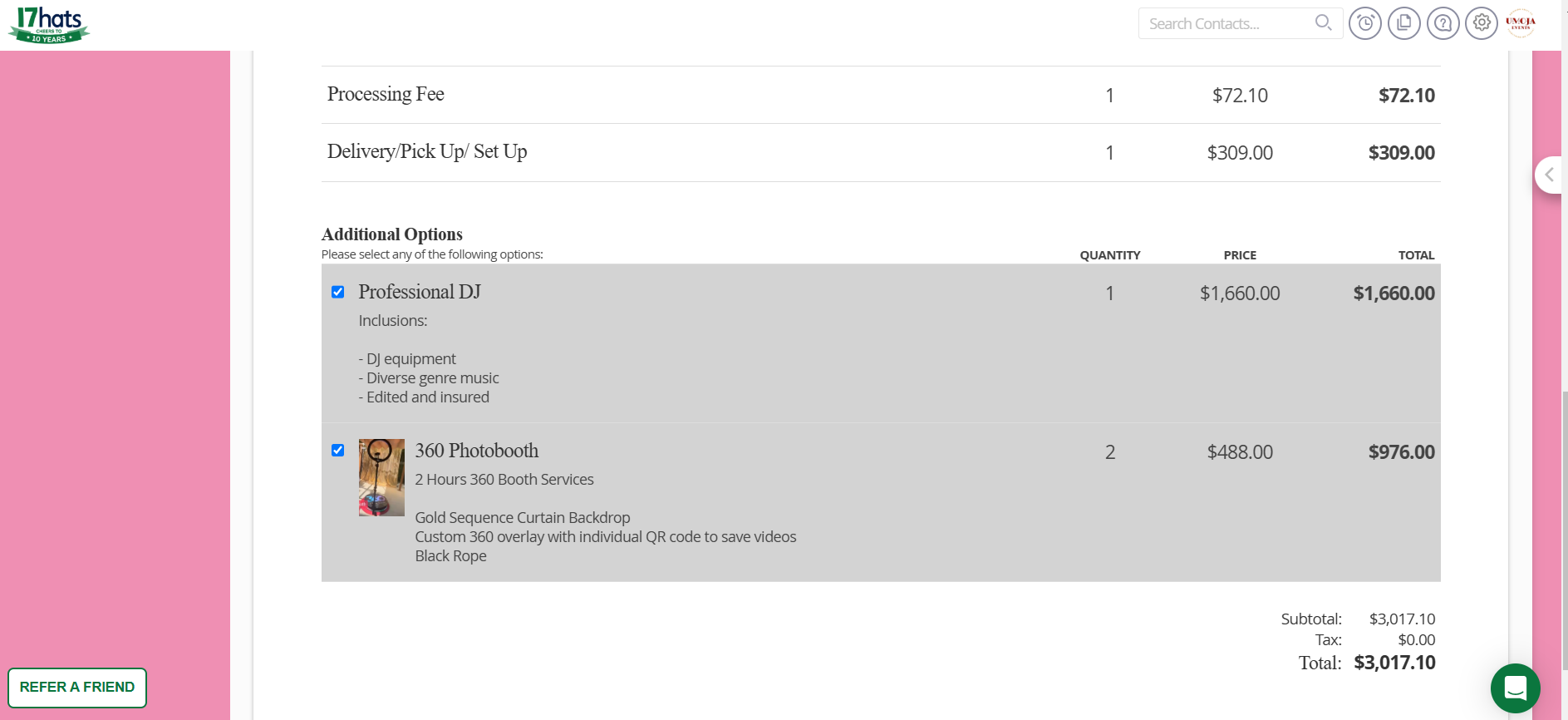Focus the Search Contacts field
Screen dimensions: 1568x720
point(1226,24)
